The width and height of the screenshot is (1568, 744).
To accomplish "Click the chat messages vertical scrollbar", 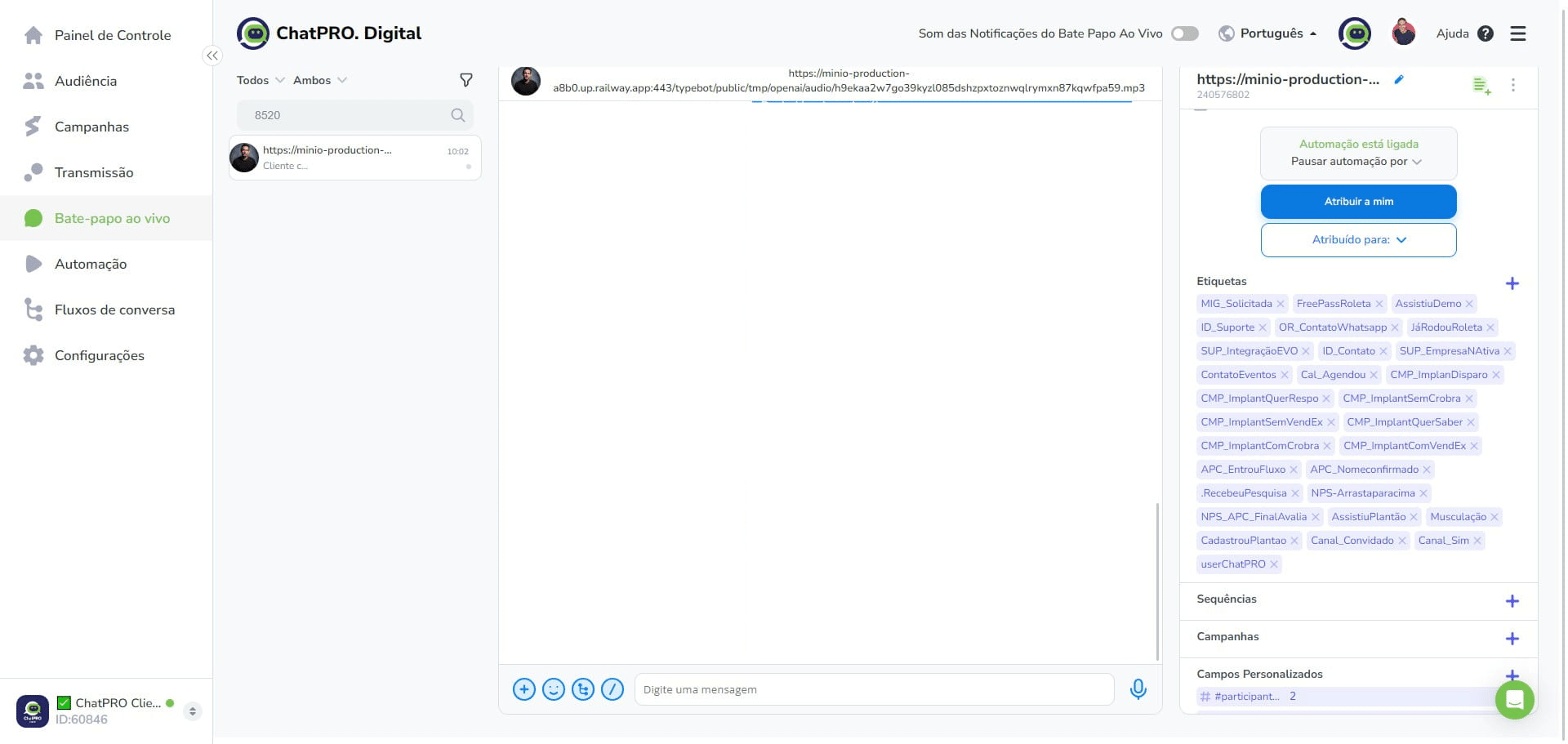I will (1157, 581).
